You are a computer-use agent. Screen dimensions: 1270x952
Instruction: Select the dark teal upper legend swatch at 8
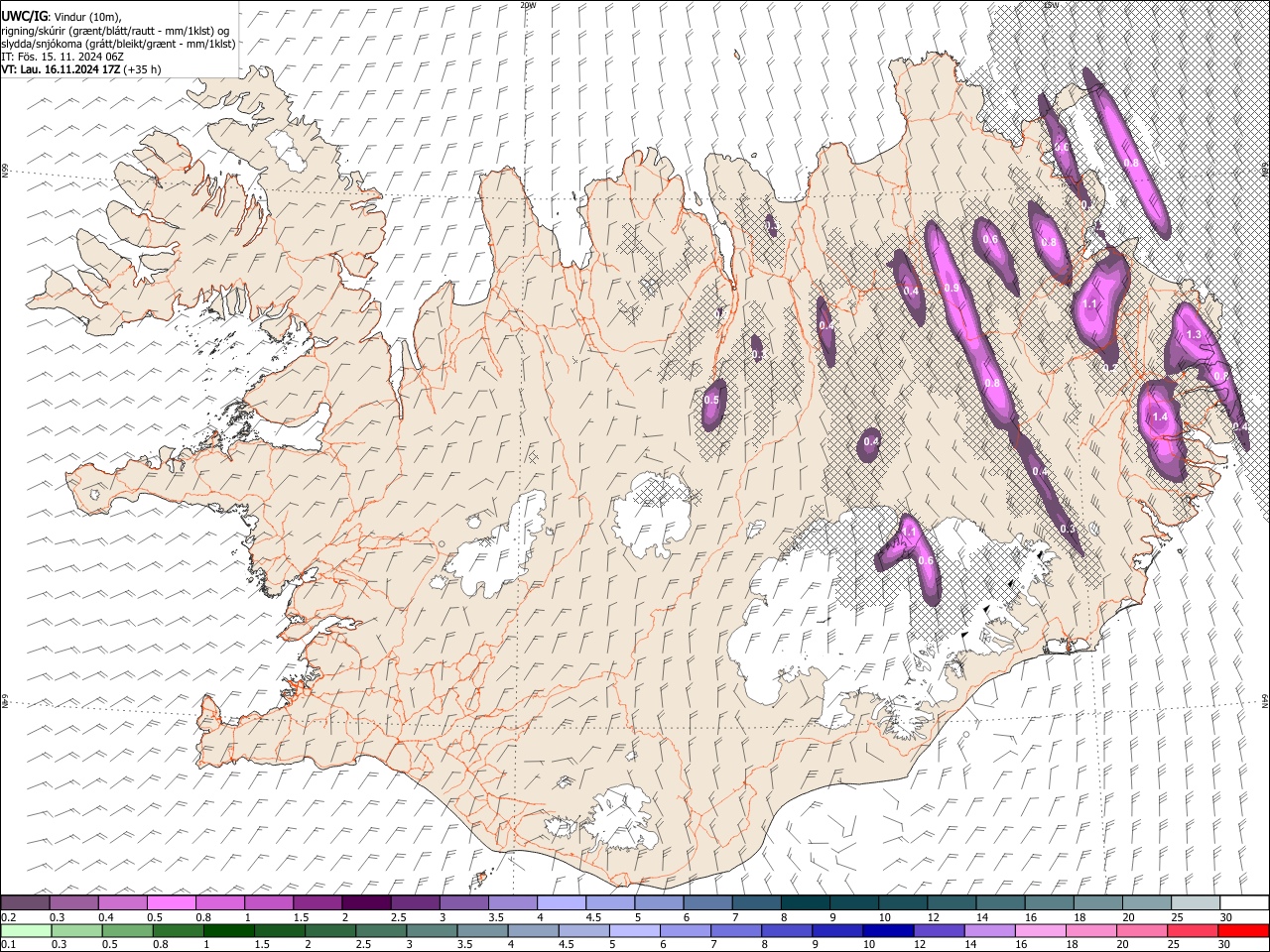806,903
